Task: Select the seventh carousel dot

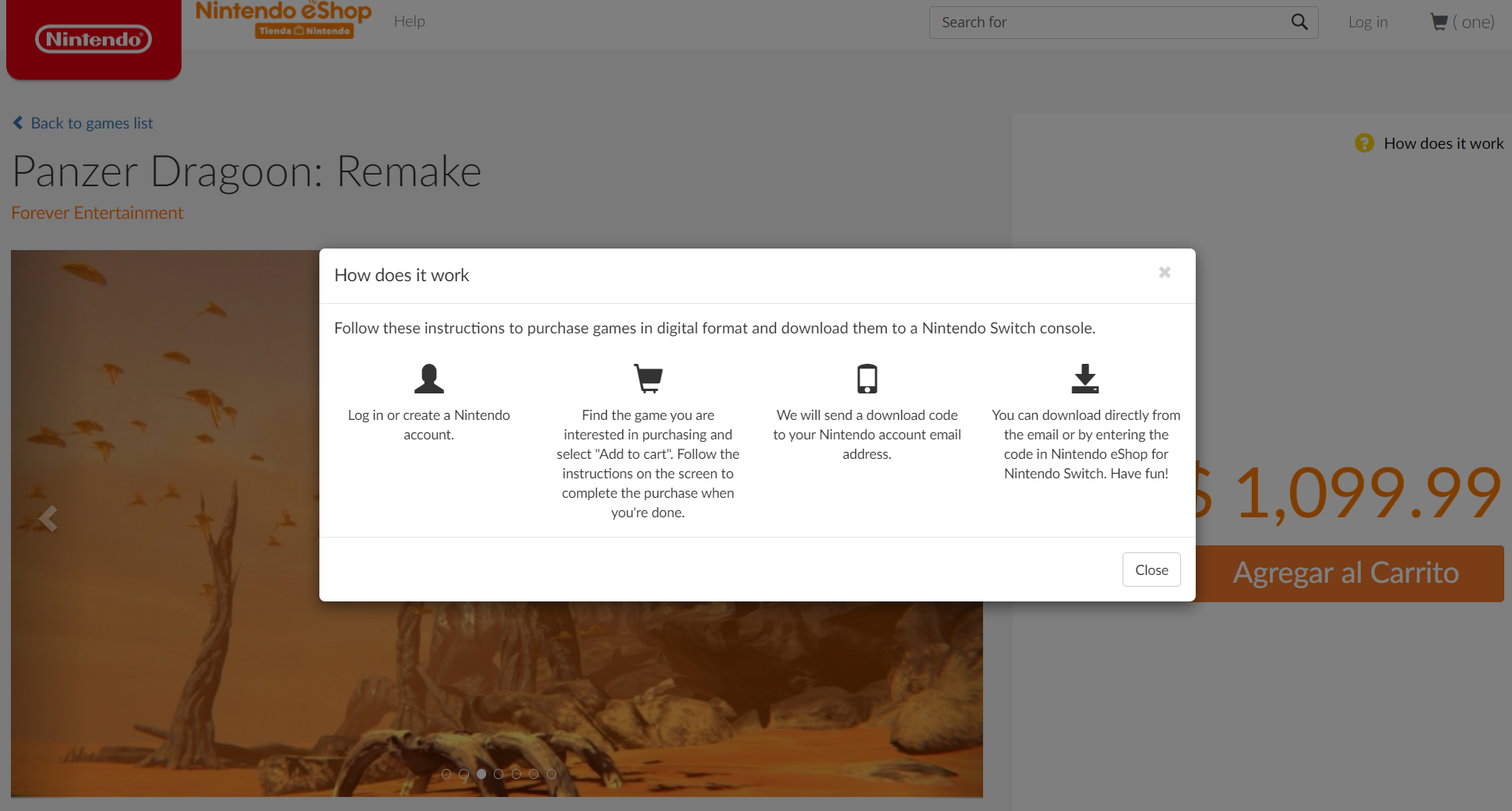Action: pyautogui.click(x=552, y=774)
